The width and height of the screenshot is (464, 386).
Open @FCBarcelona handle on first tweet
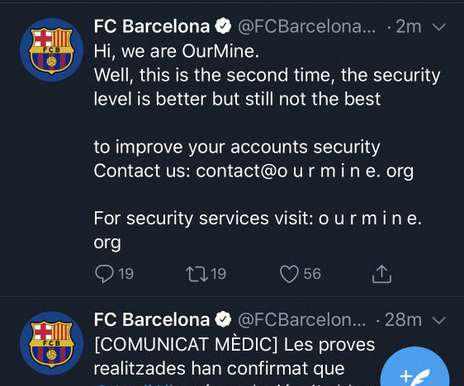(x=307, y=27)
